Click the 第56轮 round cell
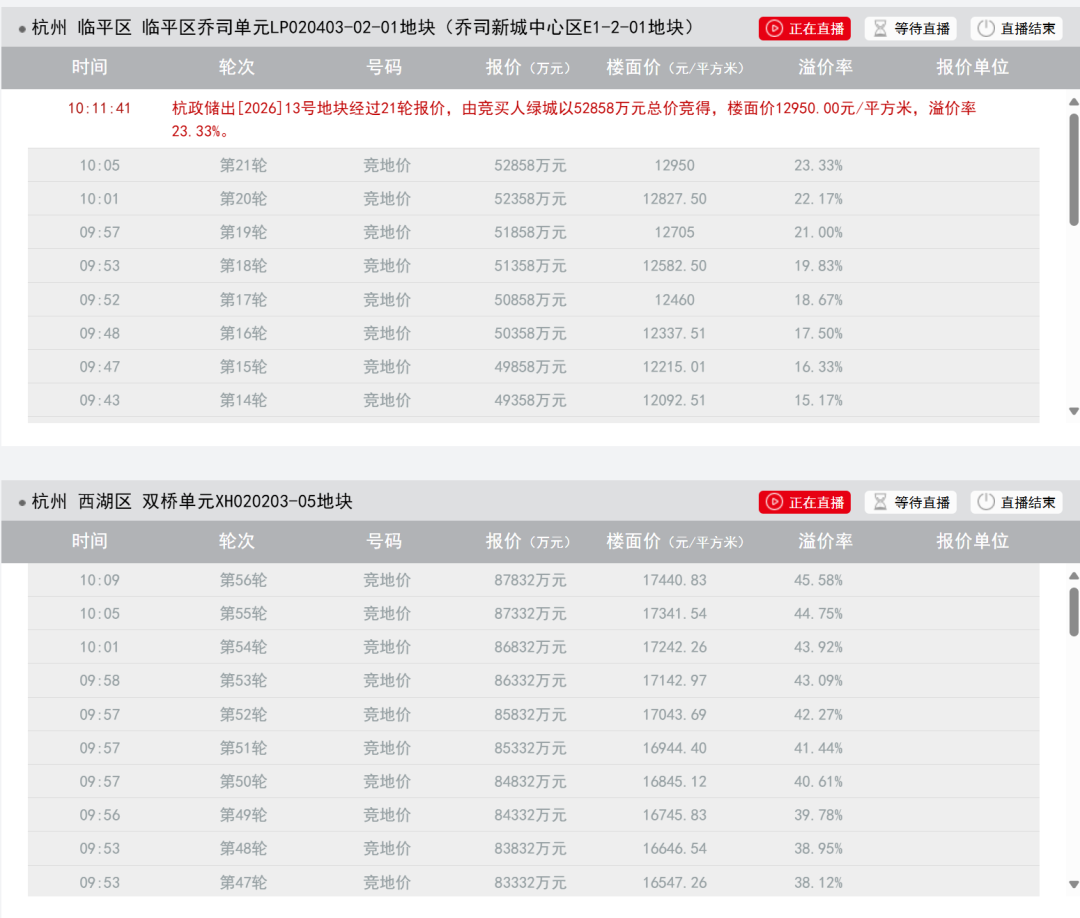The image size is (1080, 918). [x=243, y=580]
